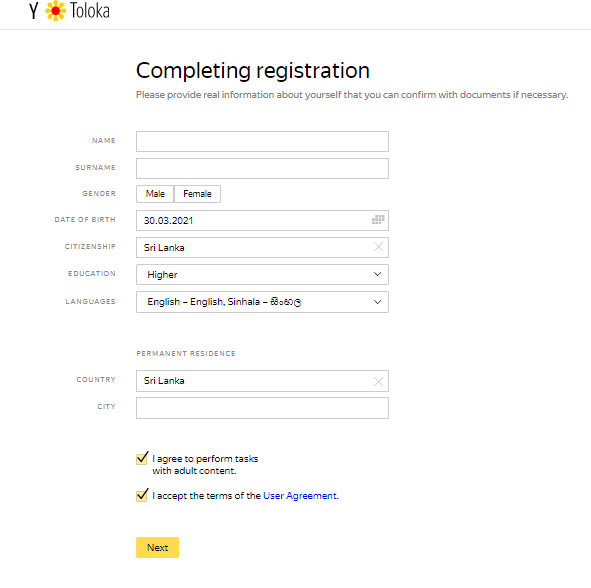Click the Citizenship field with Sri Lanka

pos(262,247)
